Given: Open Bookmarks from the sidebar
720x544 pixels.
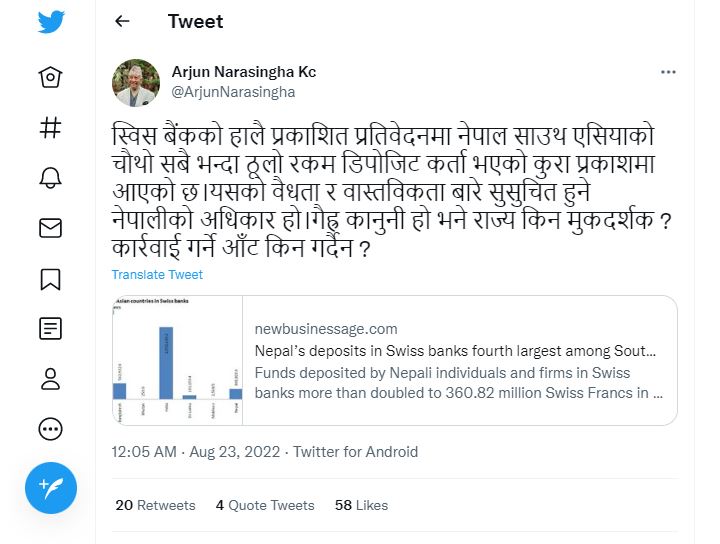Looking at the screenshot, I should coord(50,279).
